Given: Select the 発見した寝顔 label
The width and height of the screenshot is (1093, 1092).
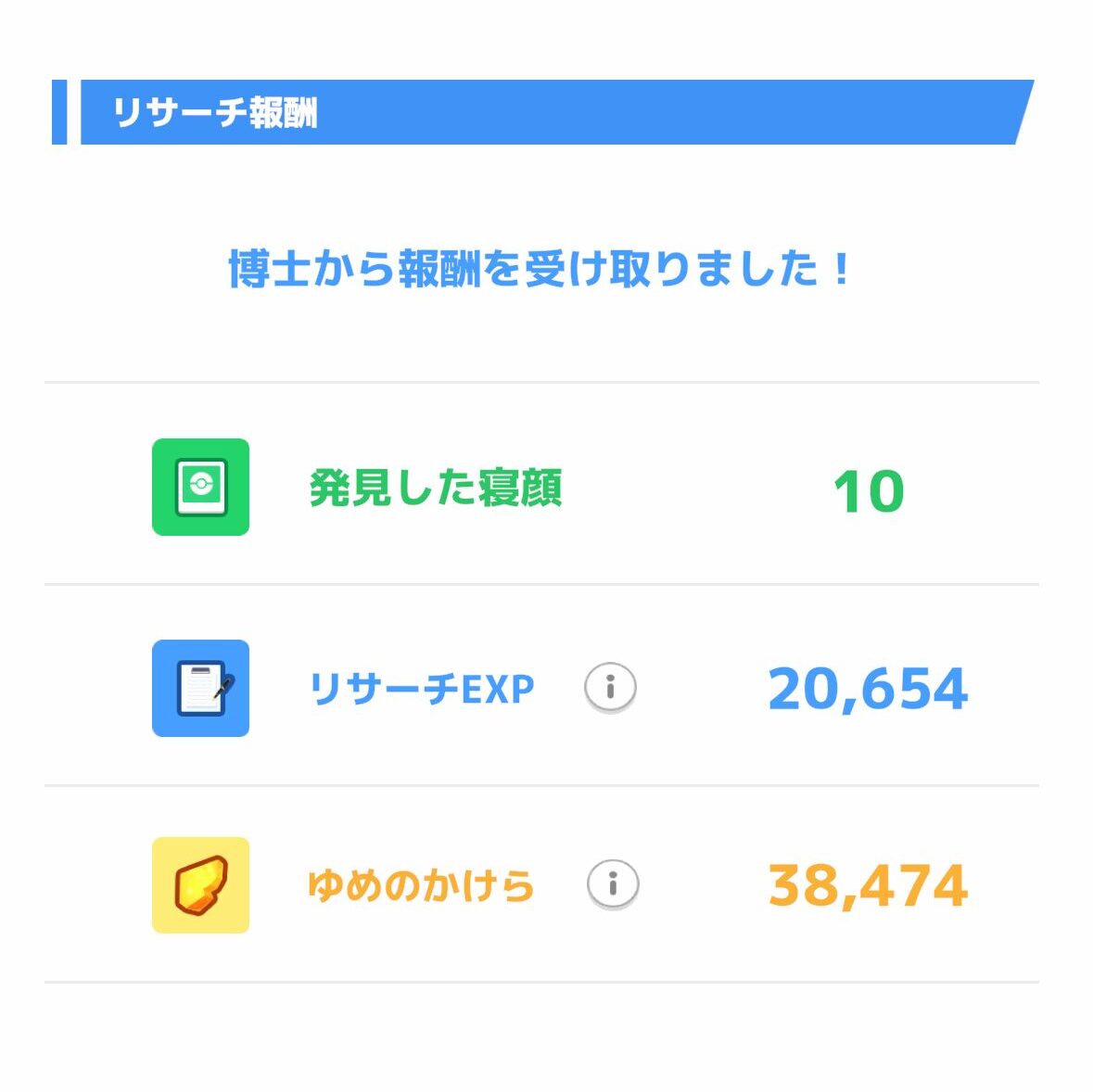Looking at the screenshot, I should tap(435, 488).
